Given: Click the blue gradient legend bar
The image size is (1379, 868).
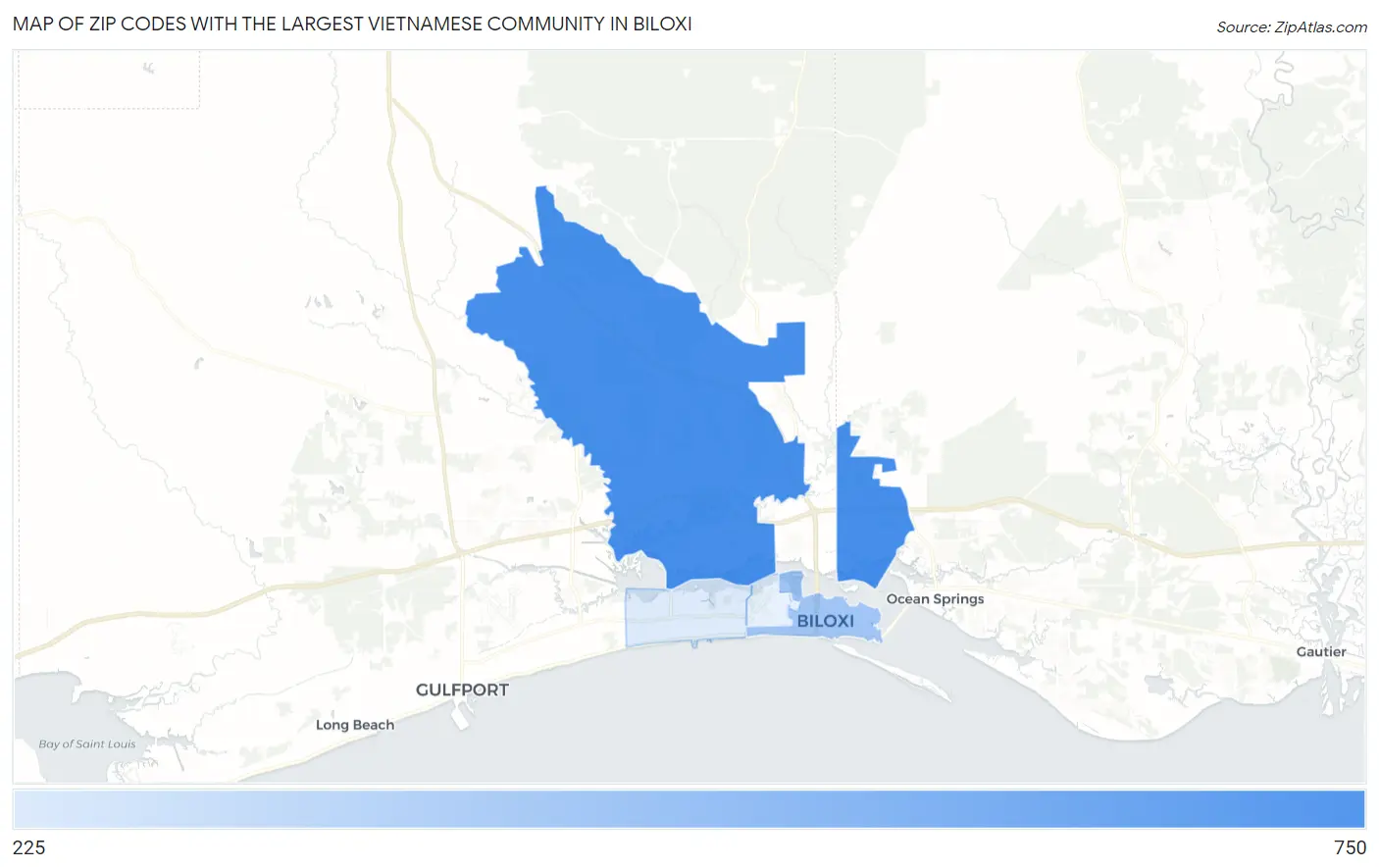Looking at the screenshot, I should coord(689,810).
